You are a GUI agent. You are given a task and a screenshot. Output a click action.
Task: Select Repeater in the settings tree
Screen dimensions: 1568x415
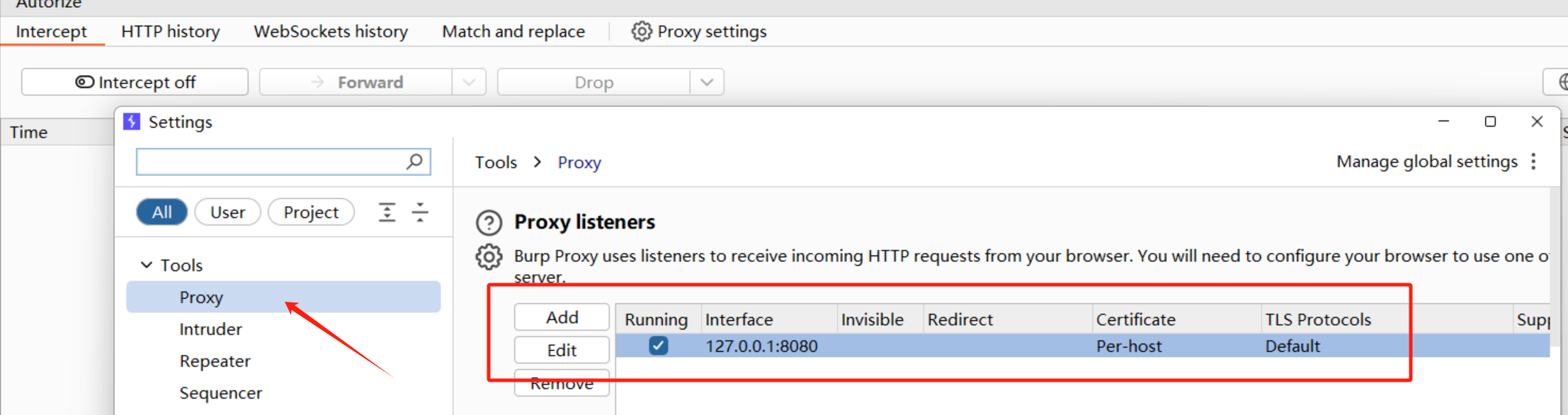point(215,360)
